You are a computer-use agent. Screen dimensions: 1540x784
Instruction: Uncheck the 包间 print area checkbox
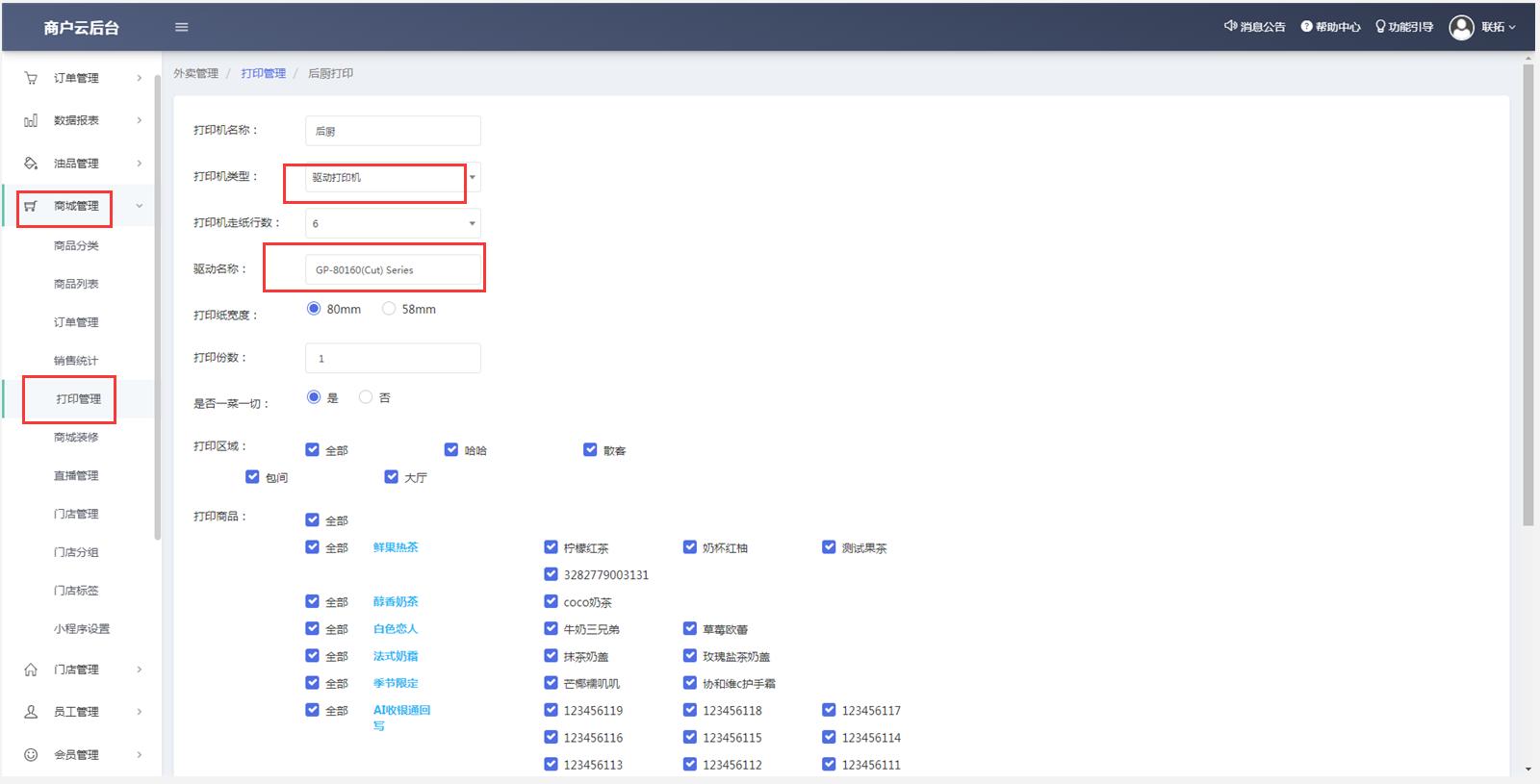click(252, 476)
